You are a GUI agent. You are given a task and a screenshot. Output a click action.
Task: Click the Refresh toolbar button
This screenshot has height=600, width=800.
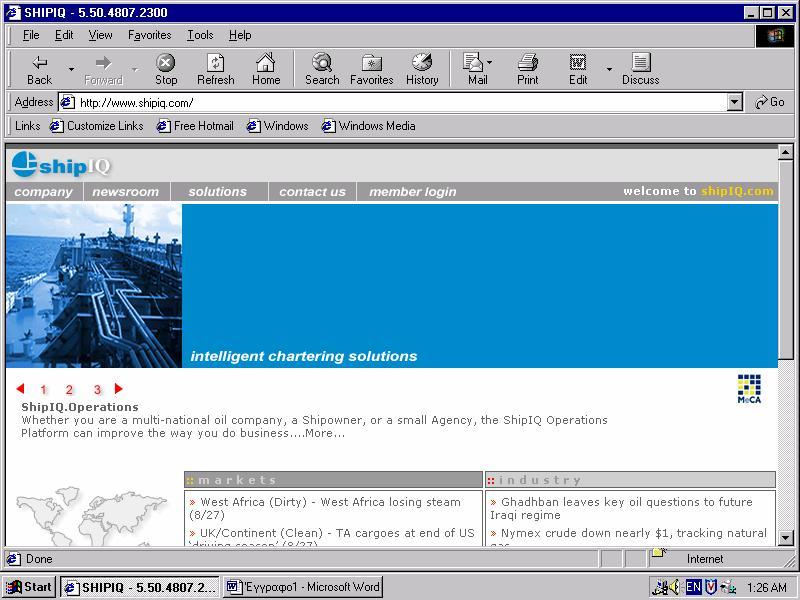(215, 69)
